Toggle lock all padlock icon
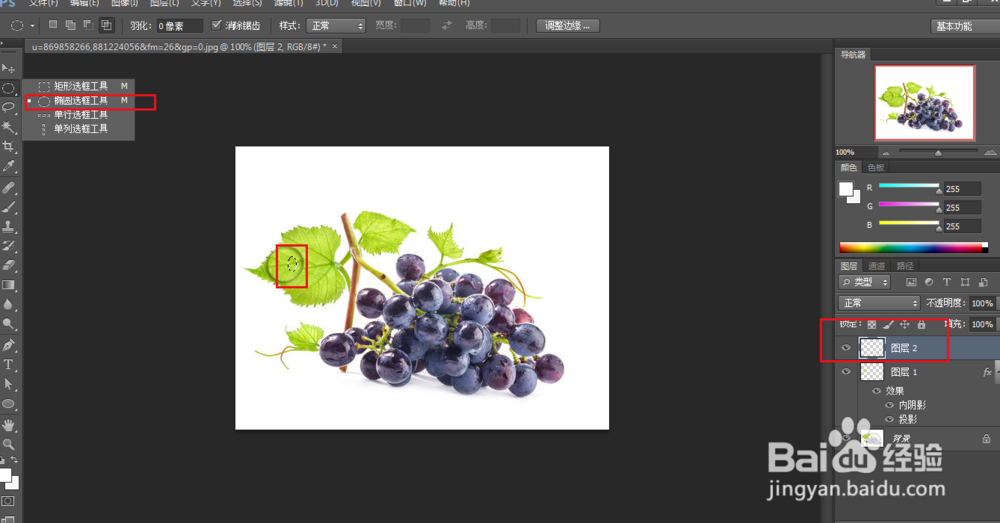Screen dimensions: 1000x523 pyautogui.click(x=921, y=325)
